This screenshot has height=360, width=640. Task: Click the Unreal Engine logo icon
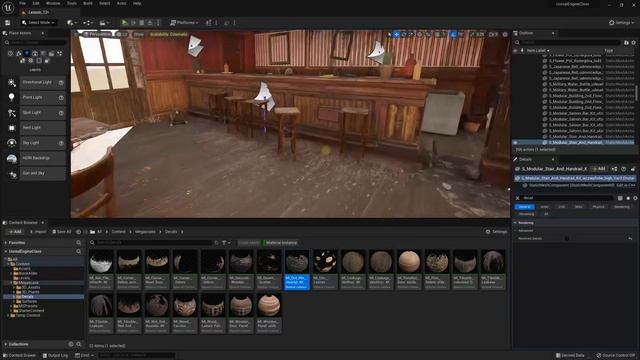(8, 7)
